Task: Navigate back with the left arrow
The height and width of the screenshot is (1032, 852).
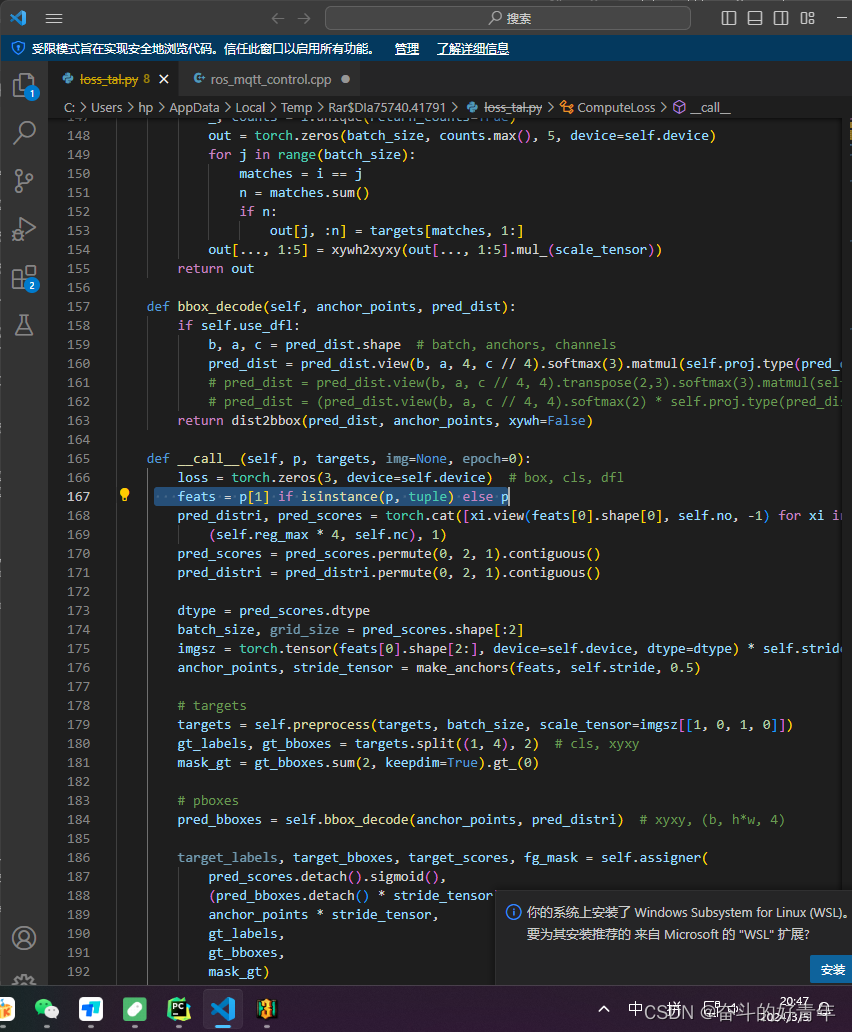Action: pyautogui.click(x=278, y=18)
